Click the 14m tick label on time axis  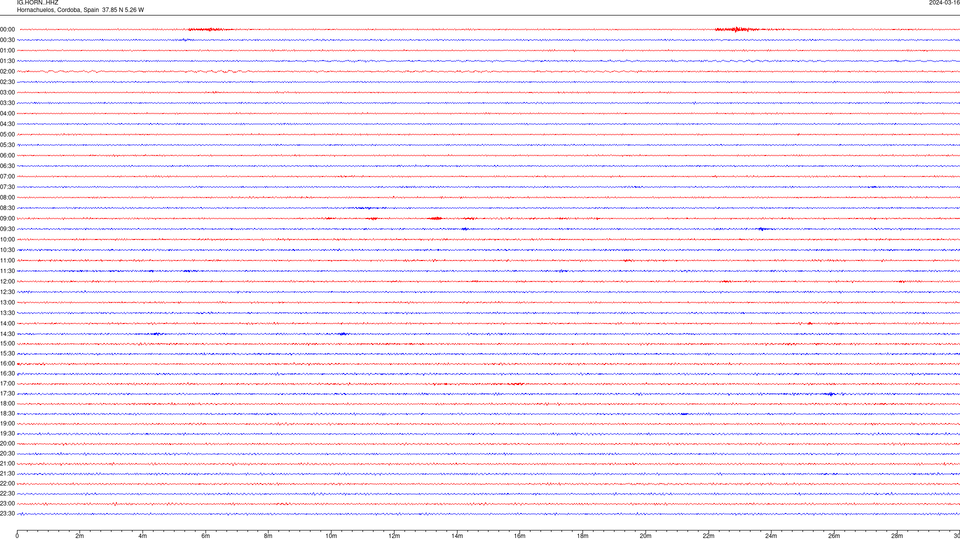click(x=457, y=536)
